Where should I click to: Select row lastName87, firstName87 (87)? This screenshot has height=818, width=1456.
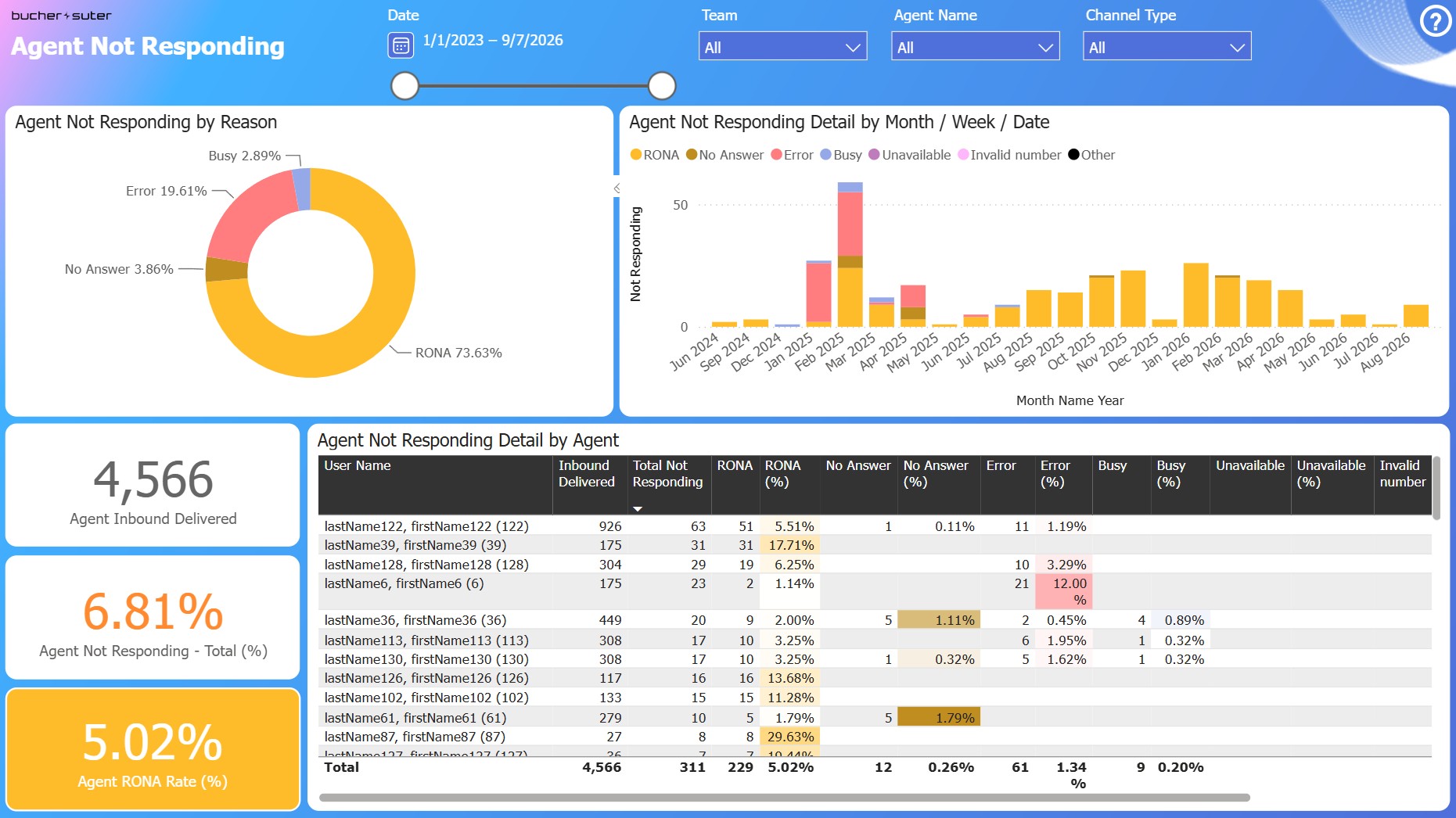tap(875, 737)
